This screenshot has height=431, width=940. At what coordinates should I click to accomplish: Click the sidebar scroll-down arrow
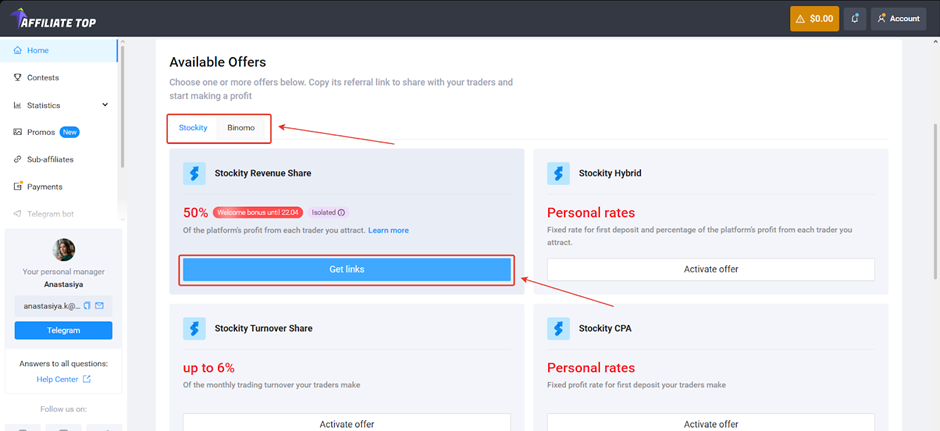point(123,219)
